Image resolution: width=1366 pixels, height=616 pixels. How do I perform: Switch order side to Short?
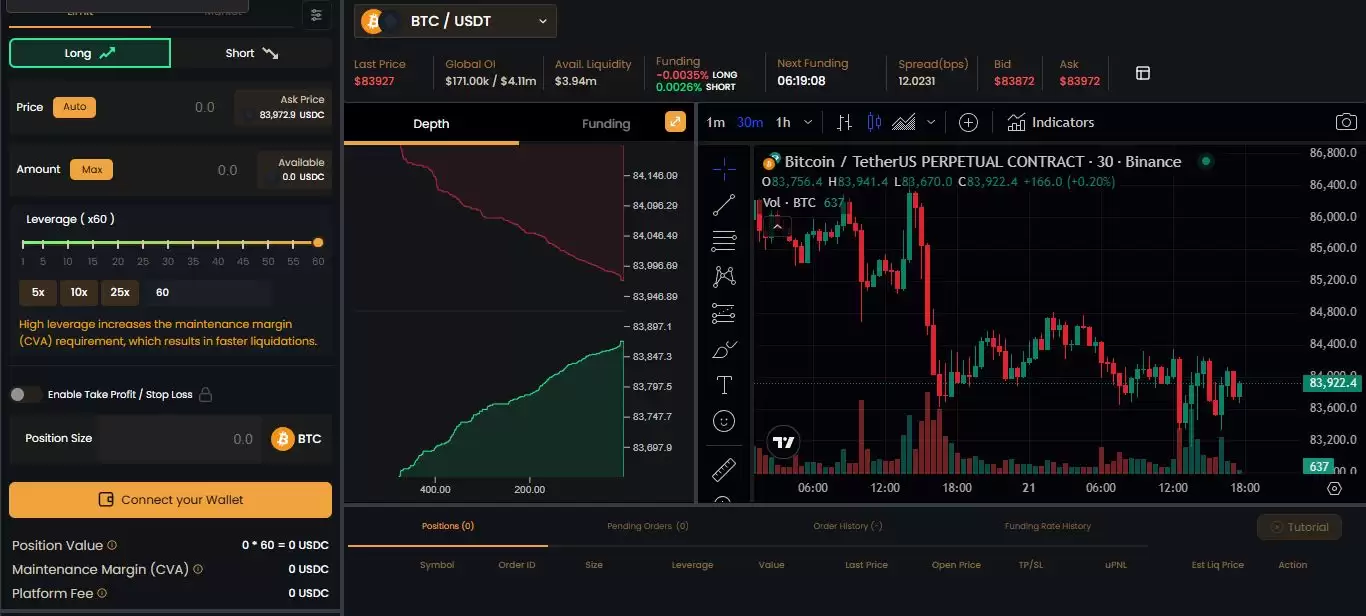click(250, 52)
